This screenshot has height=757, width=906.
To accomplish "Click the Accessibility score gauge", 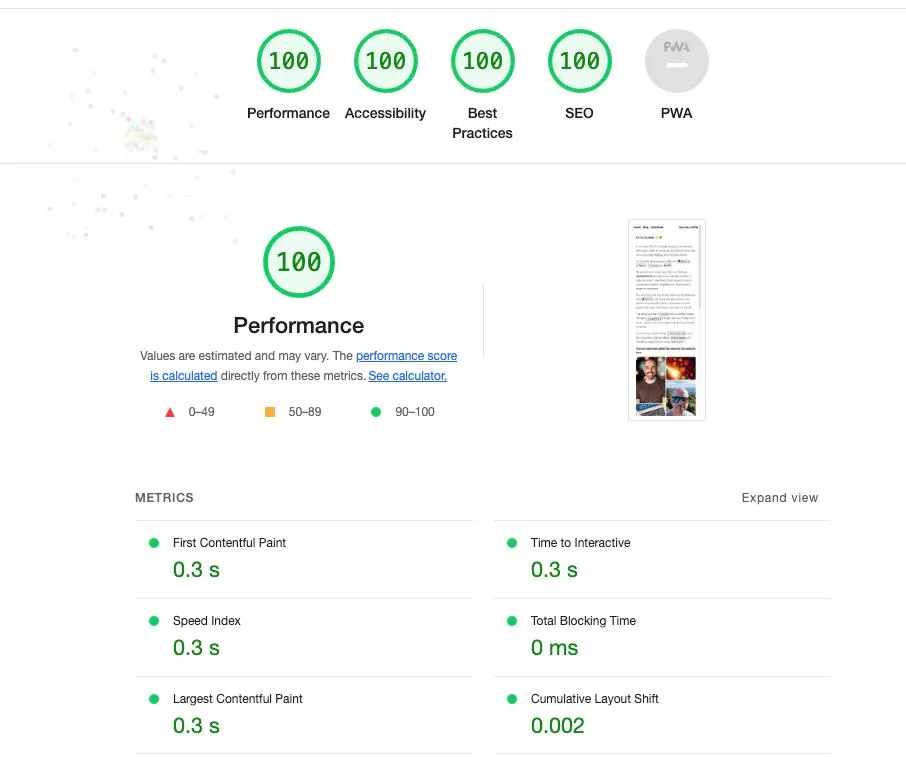I will tap(385, 61).
